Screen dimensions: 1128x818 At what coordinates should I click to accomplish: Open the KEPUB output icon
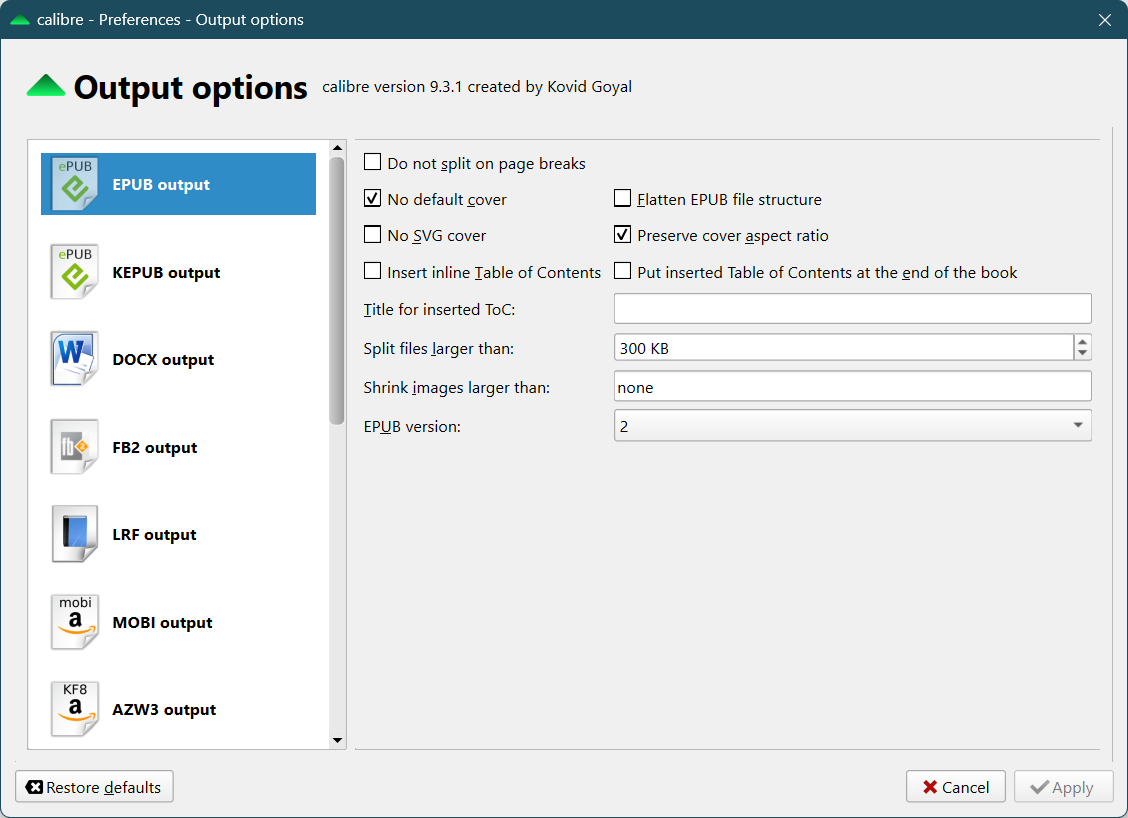[x=75, y=272]
